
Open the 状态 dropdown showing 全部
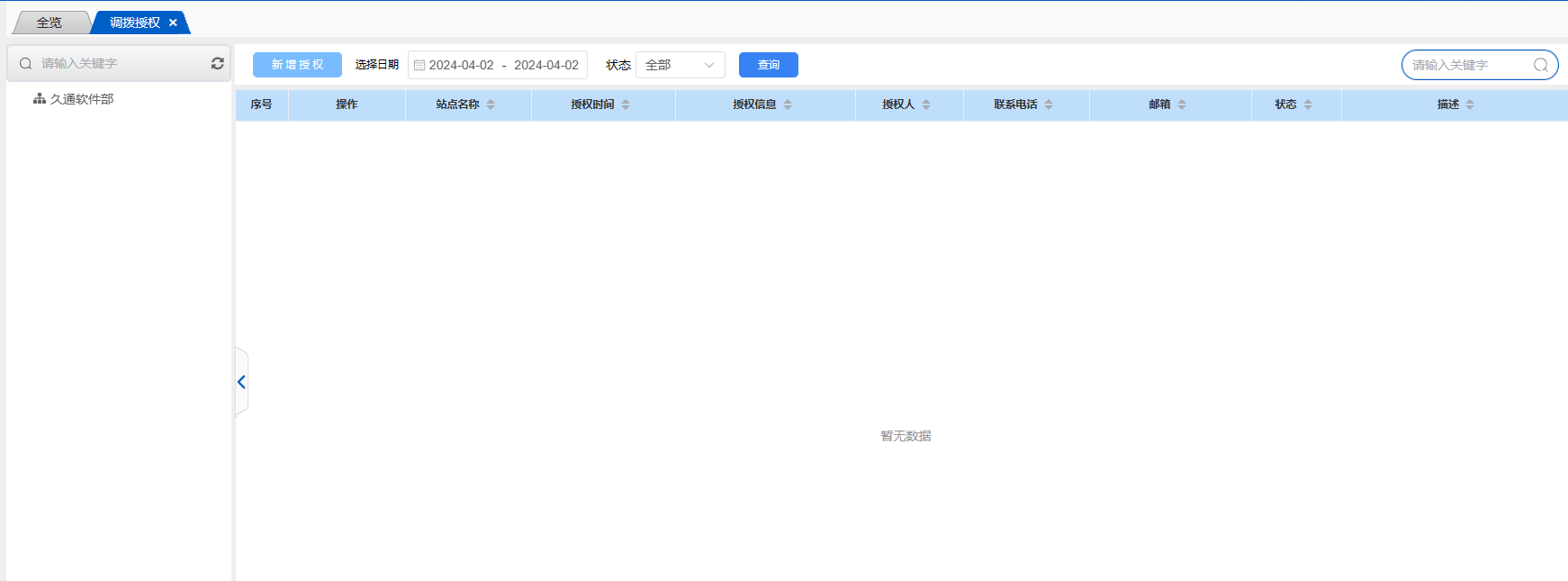[x=680, y=65]
